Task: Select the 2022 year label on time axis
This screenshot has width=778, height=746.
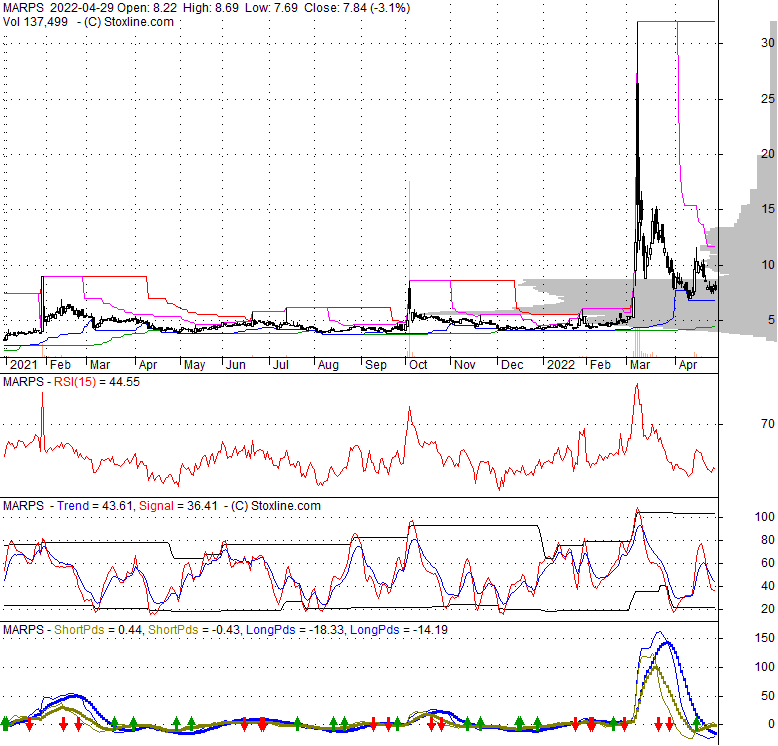Action: 561,365
